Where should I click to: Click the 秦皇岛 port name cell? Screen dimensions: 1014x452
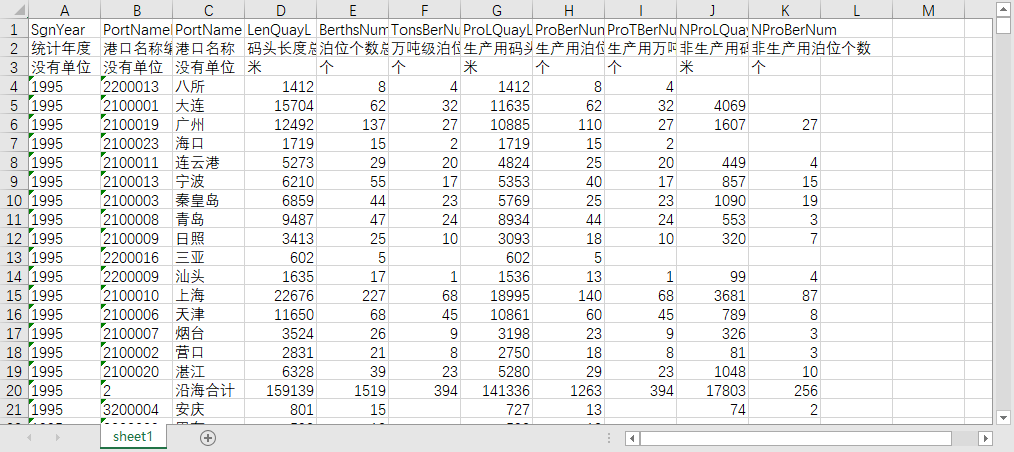click(x=209, y=200)
